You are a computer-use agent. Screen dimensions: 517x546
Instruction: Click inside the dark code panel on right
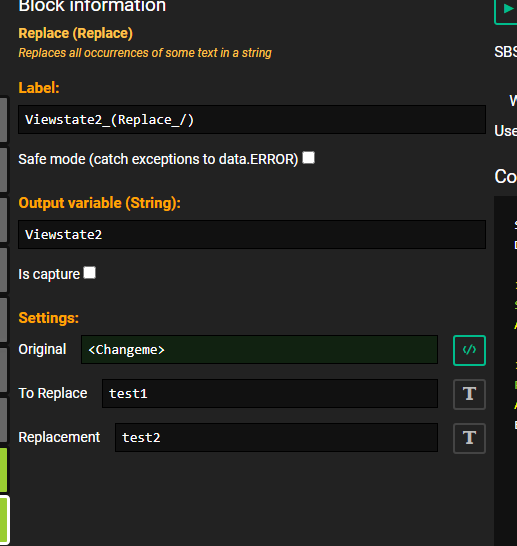[506, 371]
